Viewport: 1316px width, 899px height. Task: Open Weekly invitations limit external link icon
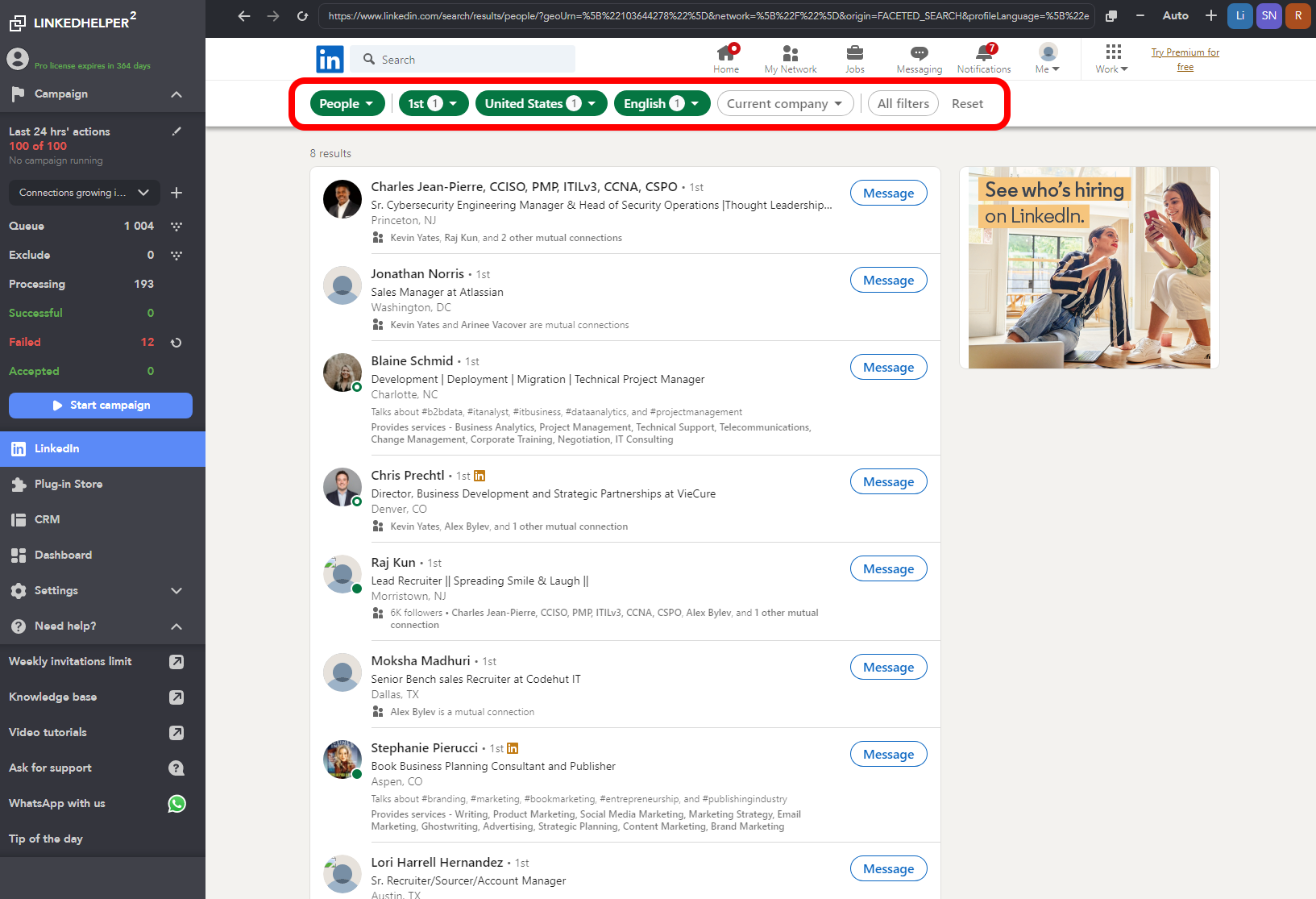pos(176,662)
